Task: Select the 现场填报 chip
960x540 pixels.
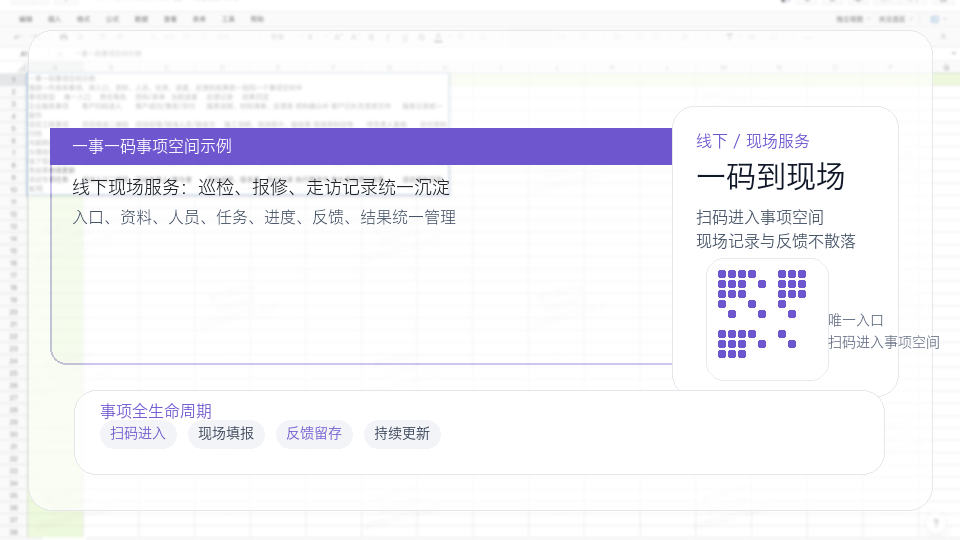Action: point(226,434)
